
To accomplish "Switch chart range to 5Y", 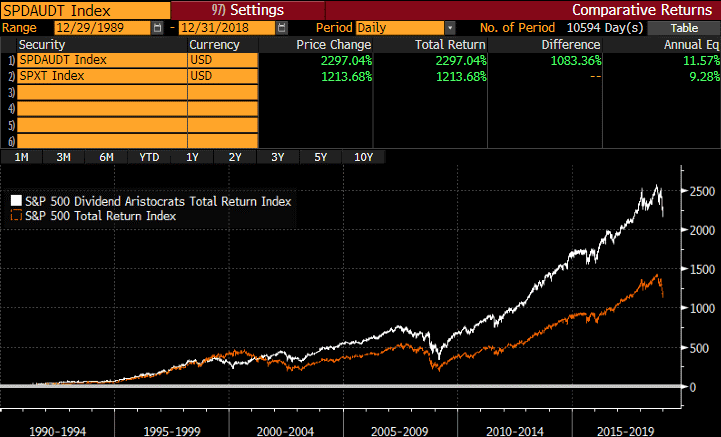I will (320, 157).
